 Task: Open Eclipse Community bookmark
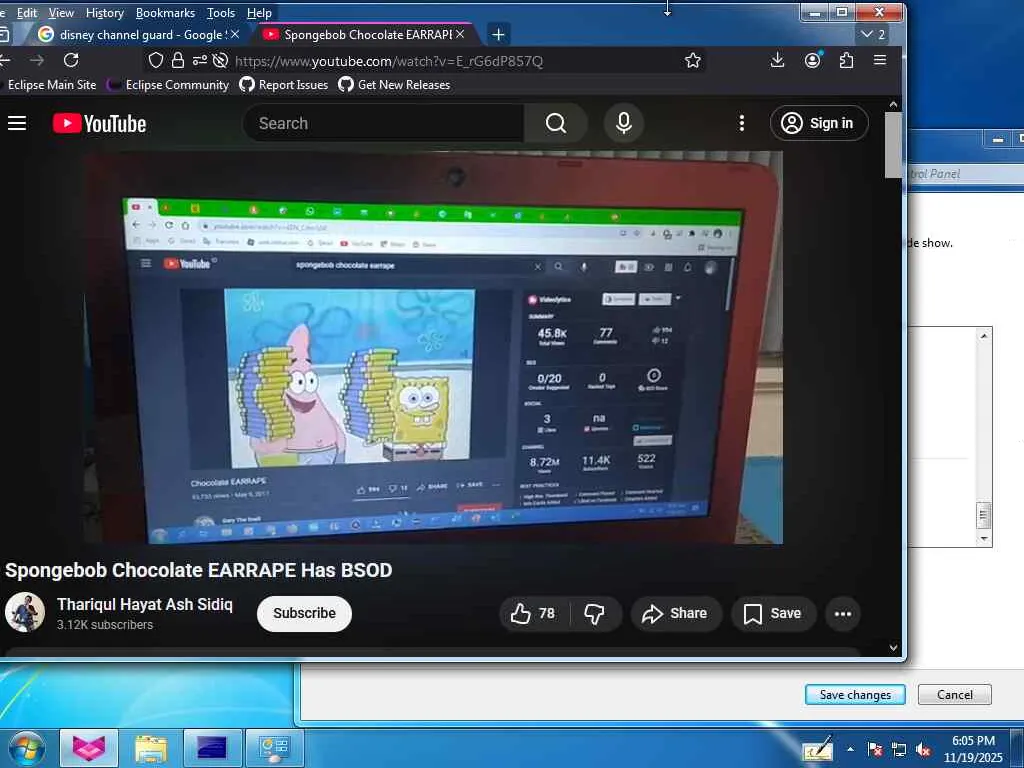pyautogui.click(x=170, y=84)
